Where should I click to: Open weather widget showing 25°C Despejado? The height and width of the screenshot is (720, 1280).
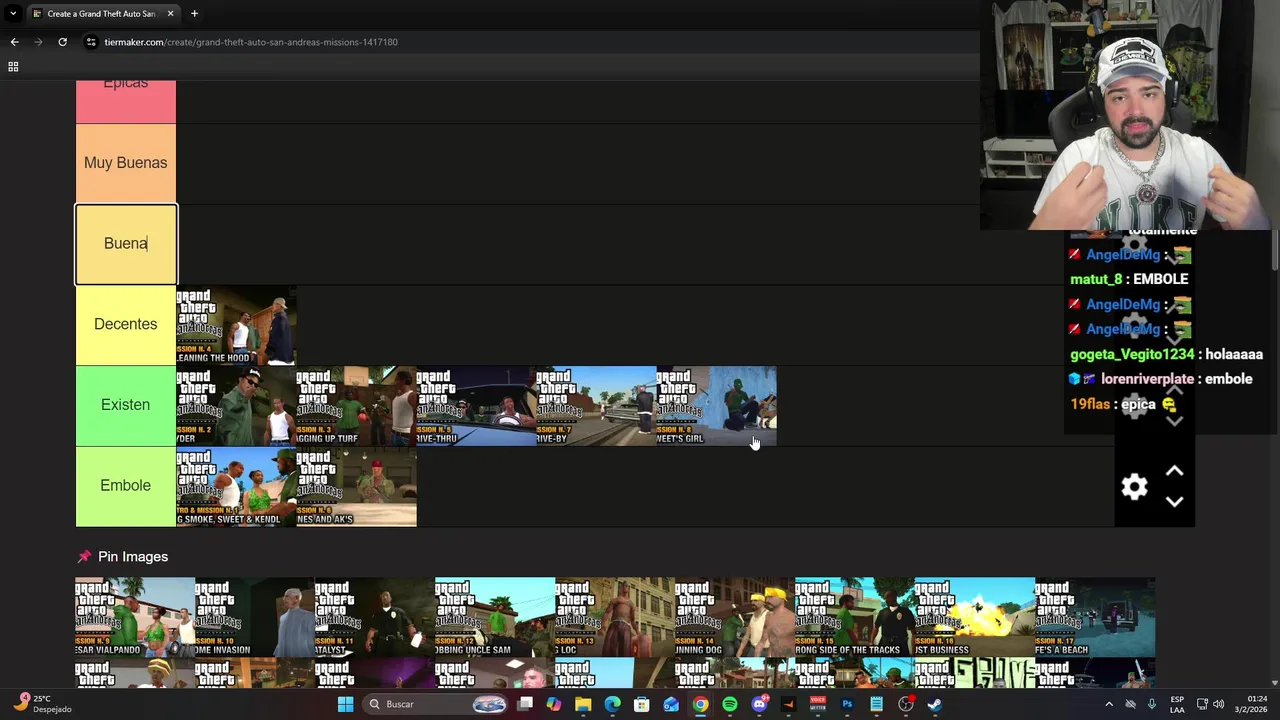[x=42, y=704]
